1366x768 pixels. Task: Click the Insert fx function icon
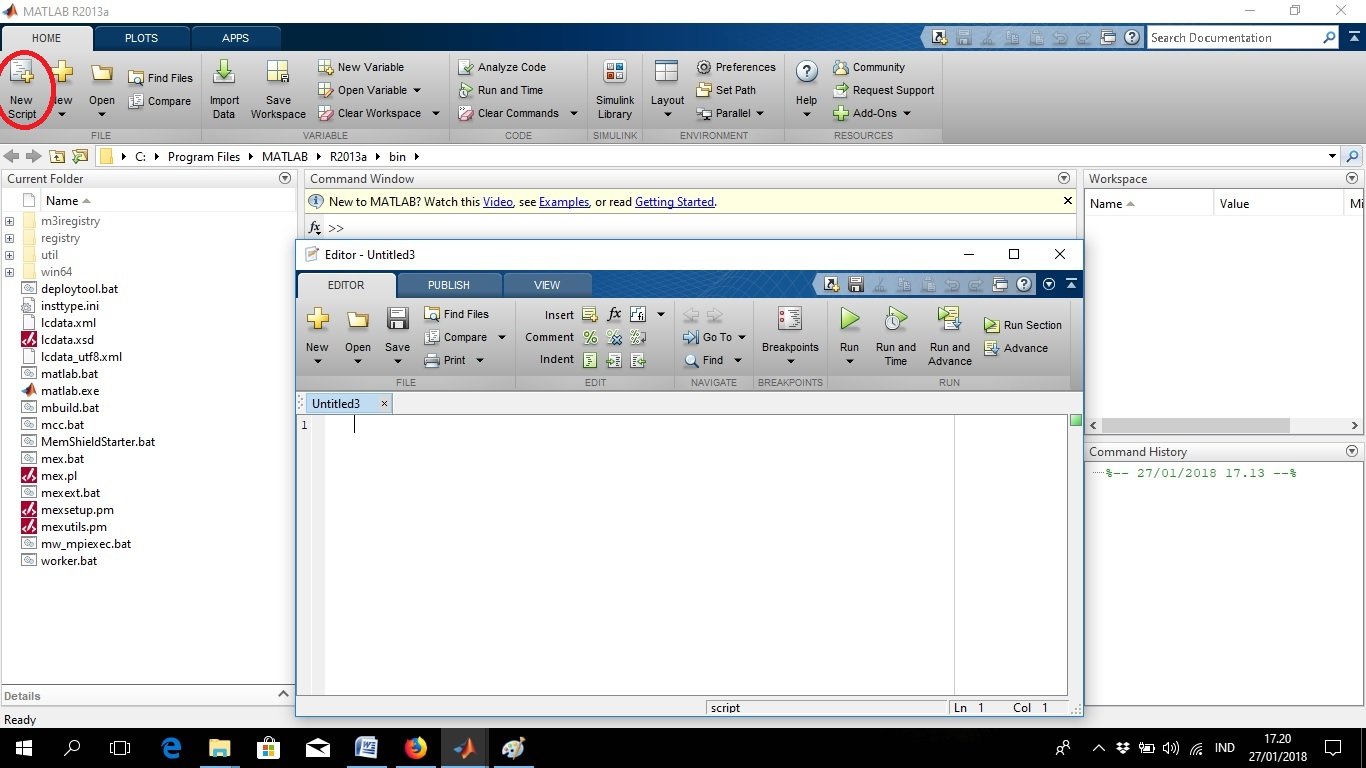point(614,314)
